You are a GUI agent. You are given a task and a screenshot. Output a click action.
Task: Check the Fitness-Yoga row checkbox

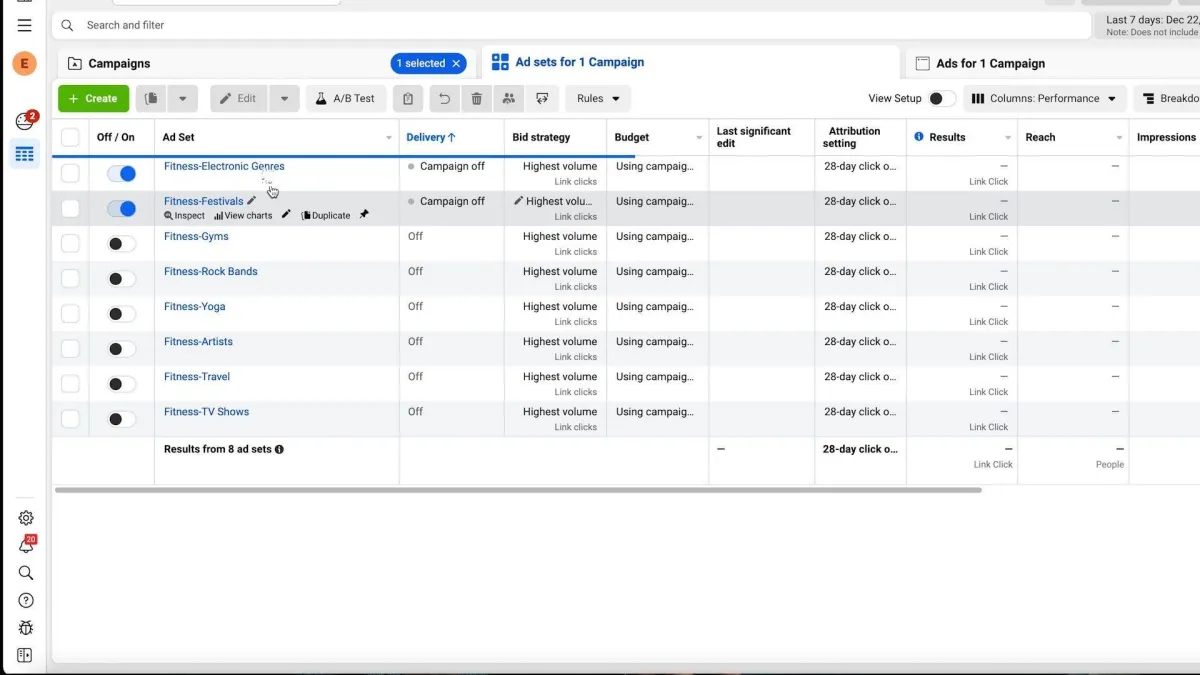coord(70,314)
